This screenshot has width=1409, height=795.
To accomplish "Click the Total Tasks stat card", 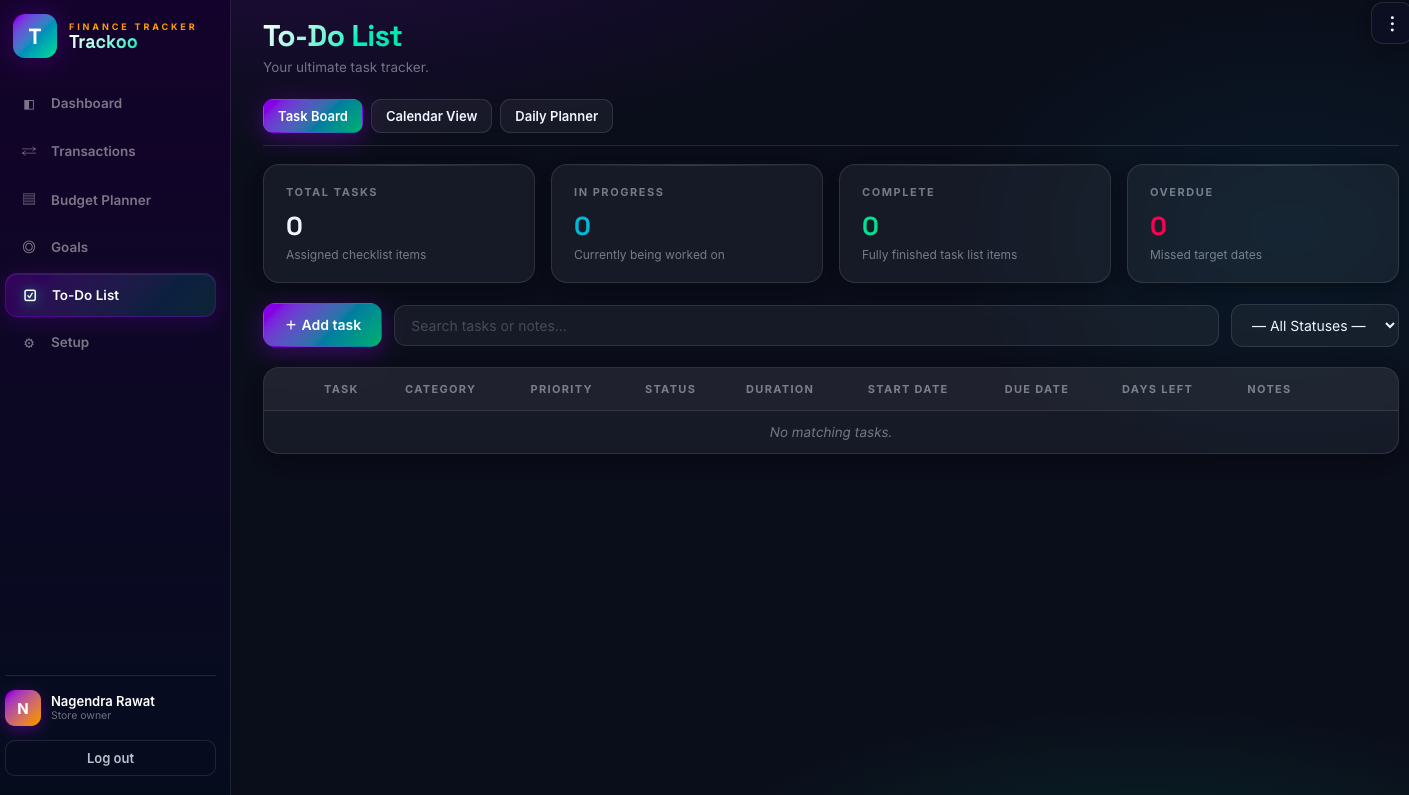I will [x=399, y=223].
